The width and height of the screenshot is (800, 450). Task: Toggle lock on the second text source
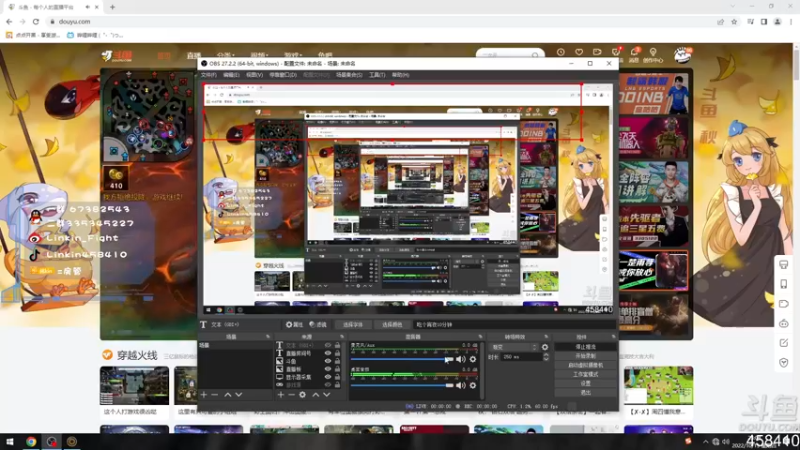337,353
